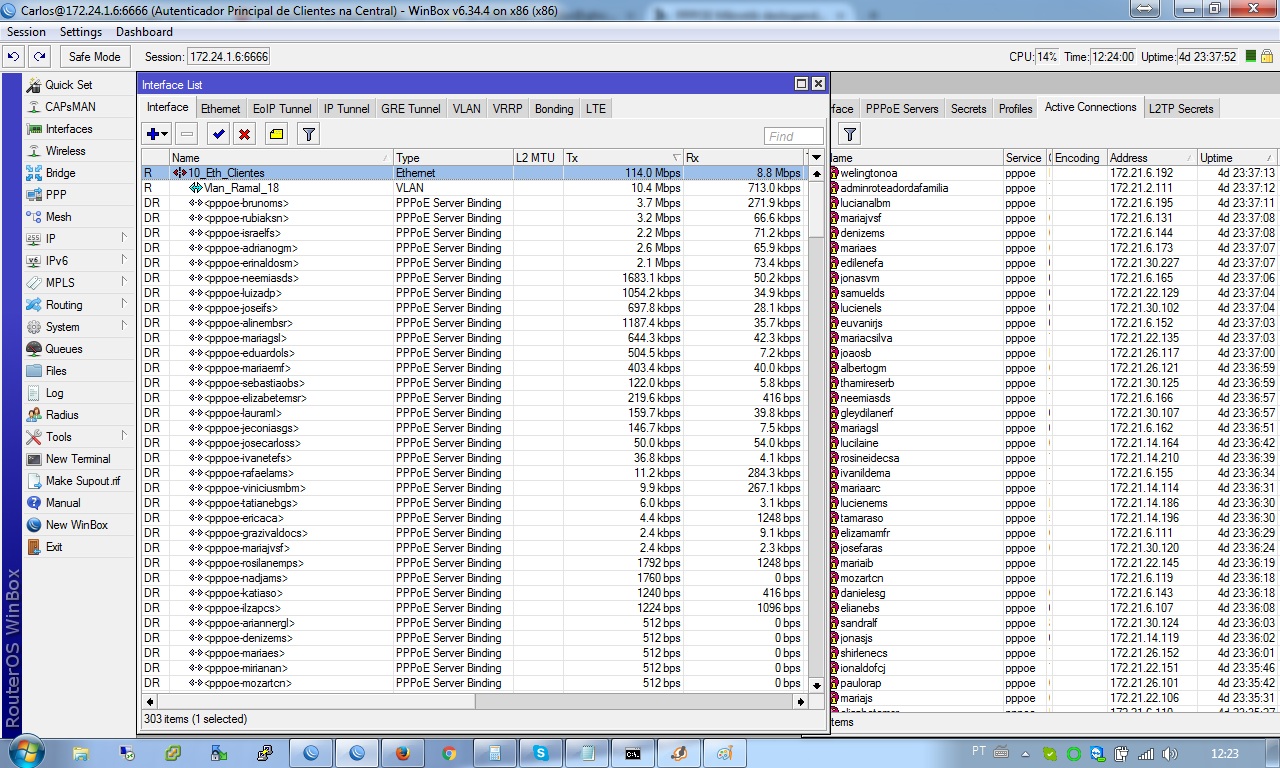The height and width of the screenshot is (768, 1280).
Task: Sort interface list by Tx column header
Action: click(x=622, y=158)
